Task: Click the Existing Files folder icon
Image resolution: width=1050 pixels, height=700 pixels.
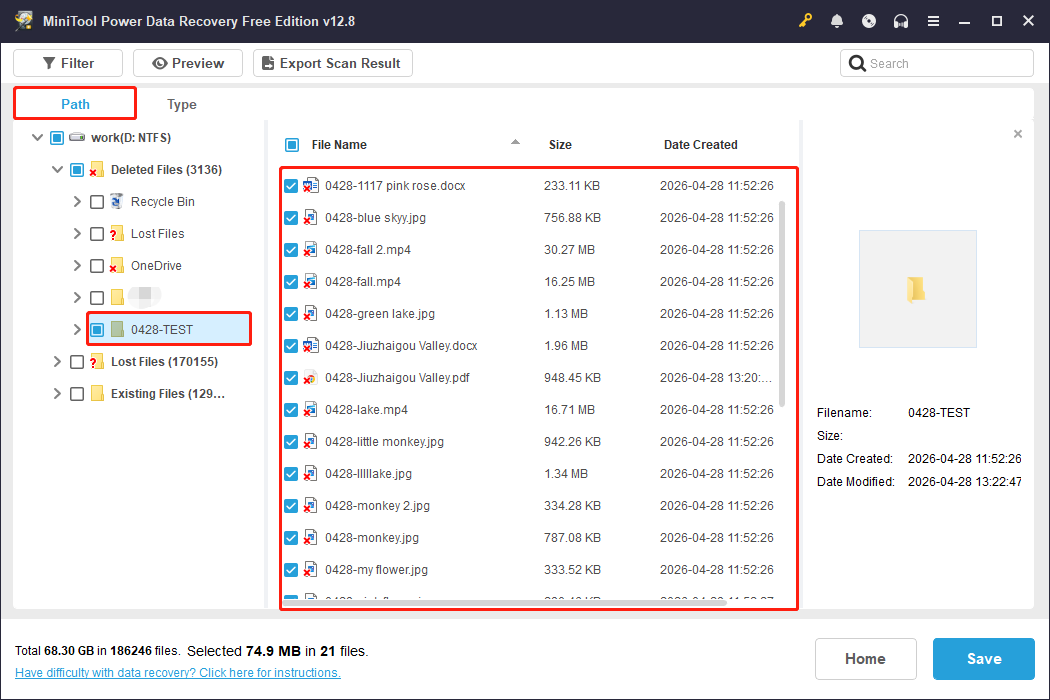Action: coord(96,393)
